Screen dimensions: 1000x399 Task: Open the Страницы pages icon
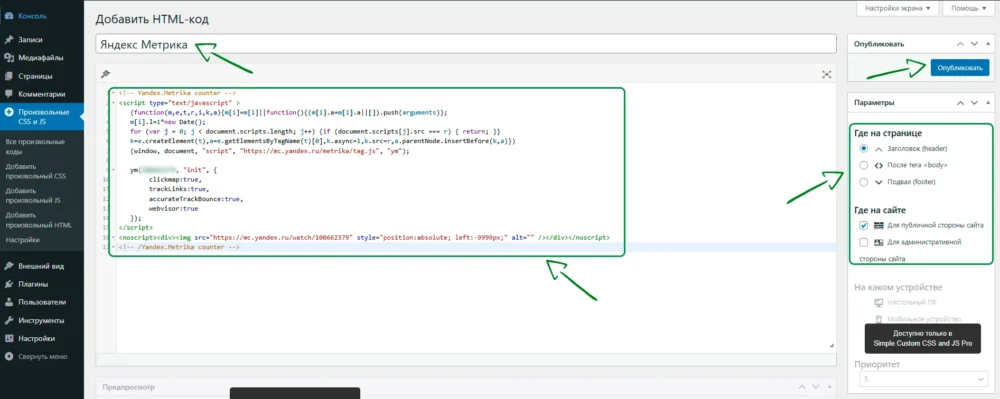click(x=9, y=76)
